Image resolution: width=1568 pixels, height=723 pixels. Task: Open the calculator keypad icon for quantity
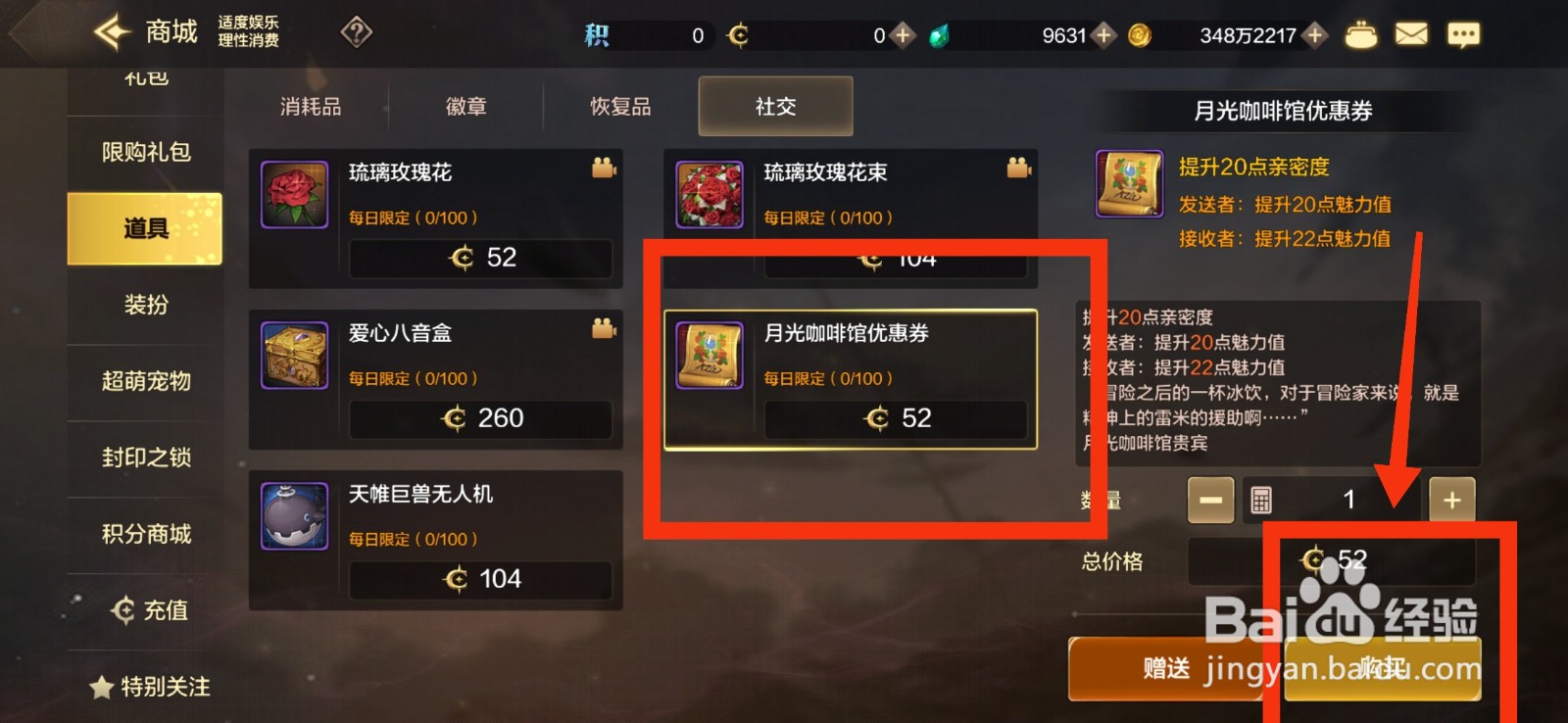pyautogui.click(x=1261, y=500)
